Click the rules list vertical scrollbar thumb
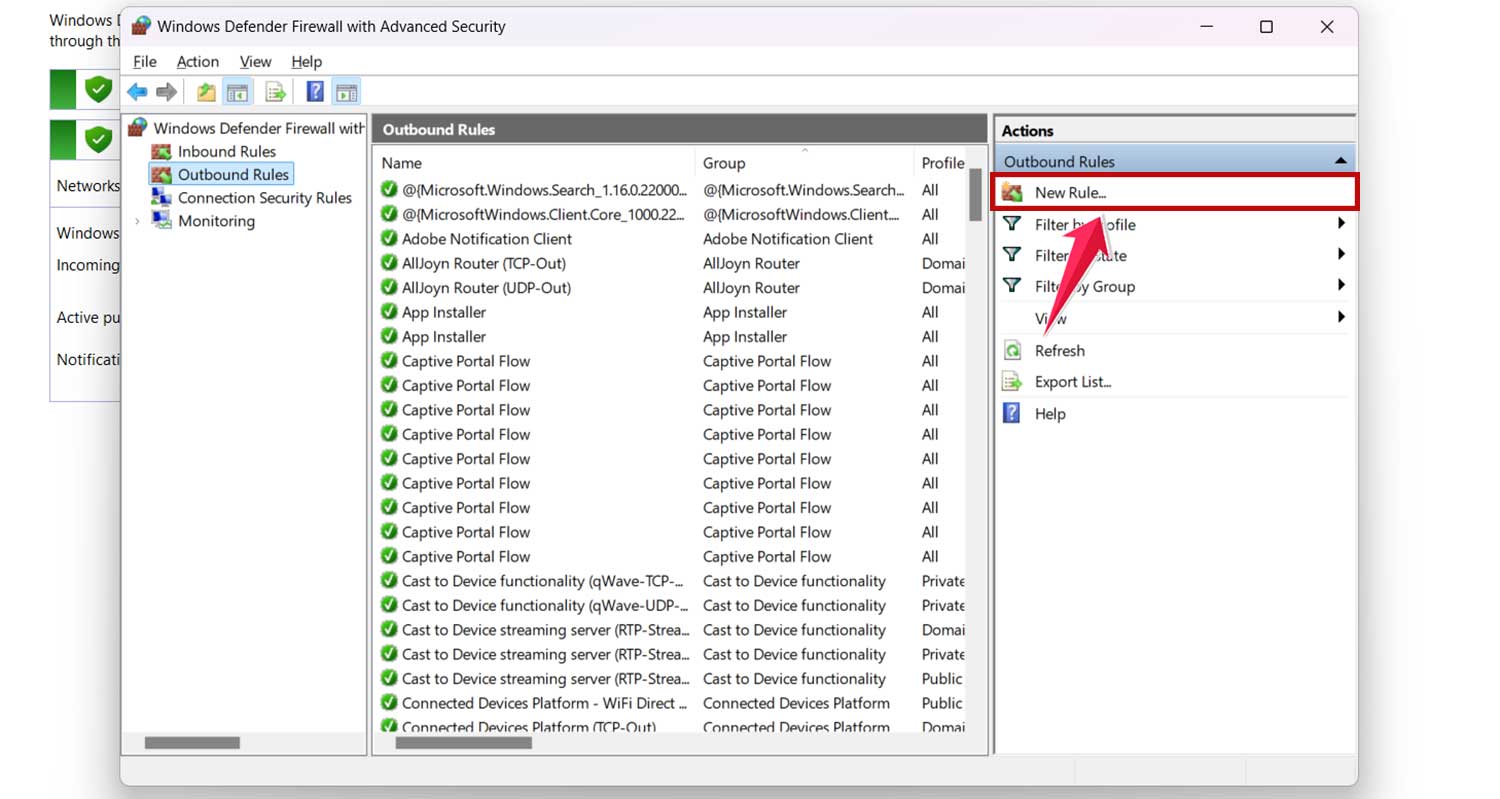The height and width of the screenshot is (799, 1500). coord(976,195)
